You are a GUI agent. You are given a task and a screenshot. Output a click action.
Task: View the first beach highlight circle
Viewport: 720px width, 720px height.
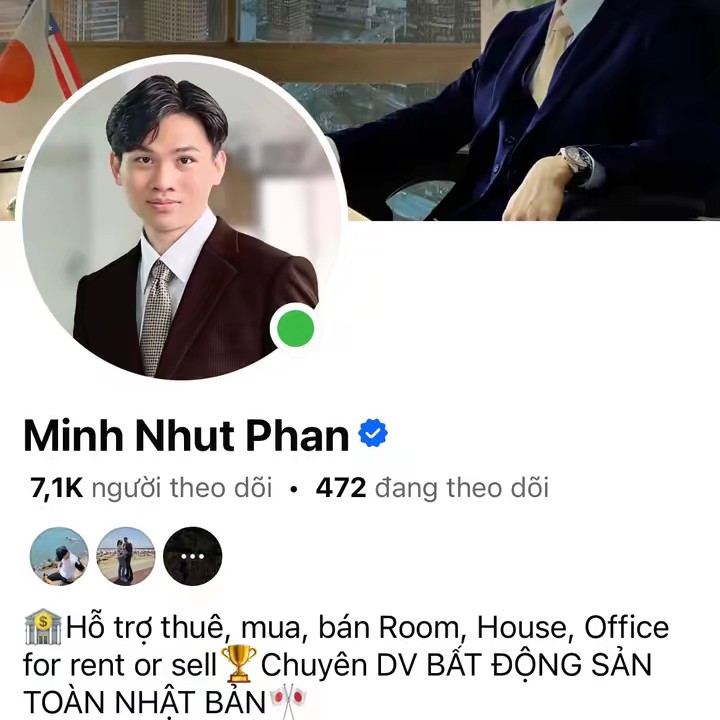pyautogui.click(x=59, y=556)
